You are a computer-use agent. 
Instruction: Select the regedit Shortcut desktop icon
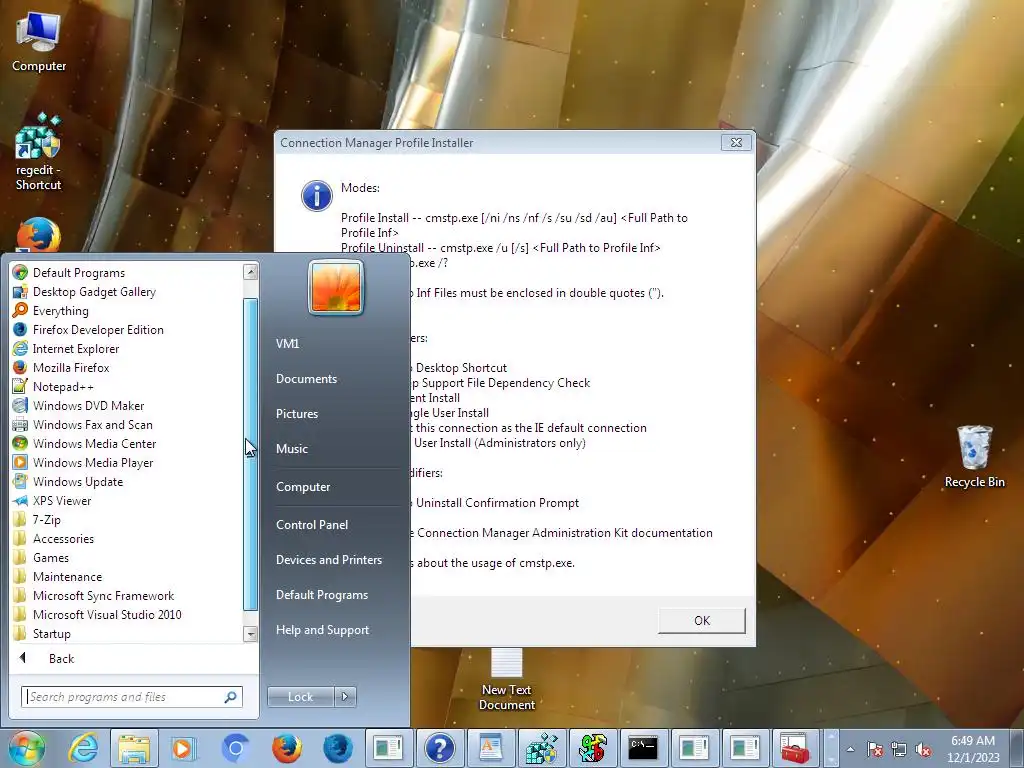[39, 152]
